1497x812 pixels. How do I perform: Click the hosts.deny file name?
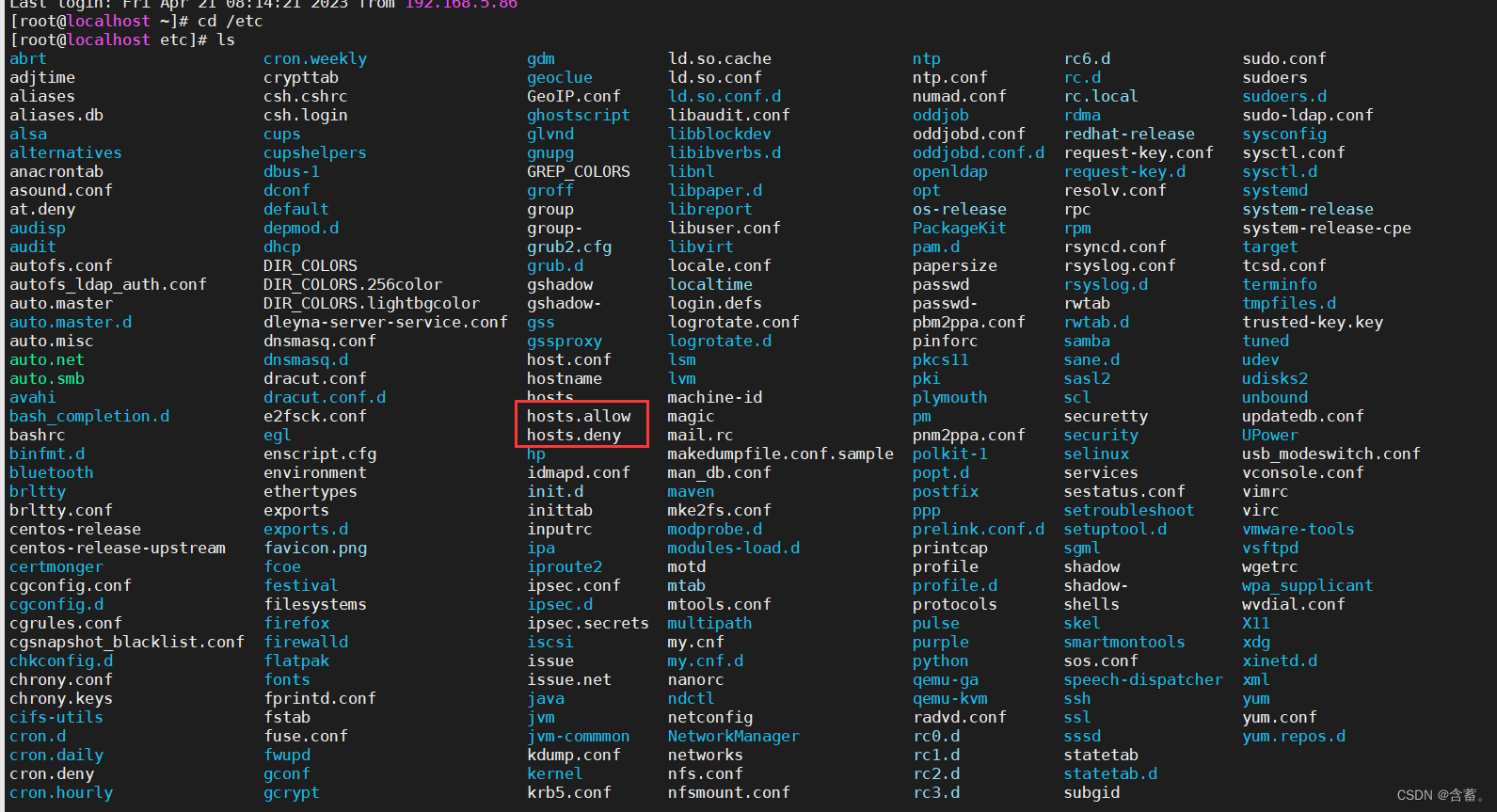click(x=574, y=435)
